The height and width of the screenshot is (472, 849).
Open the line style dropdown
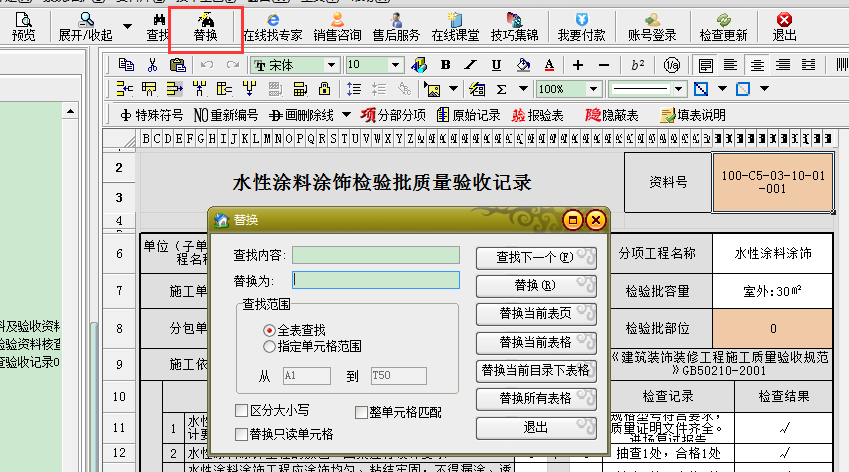point(678,89)
